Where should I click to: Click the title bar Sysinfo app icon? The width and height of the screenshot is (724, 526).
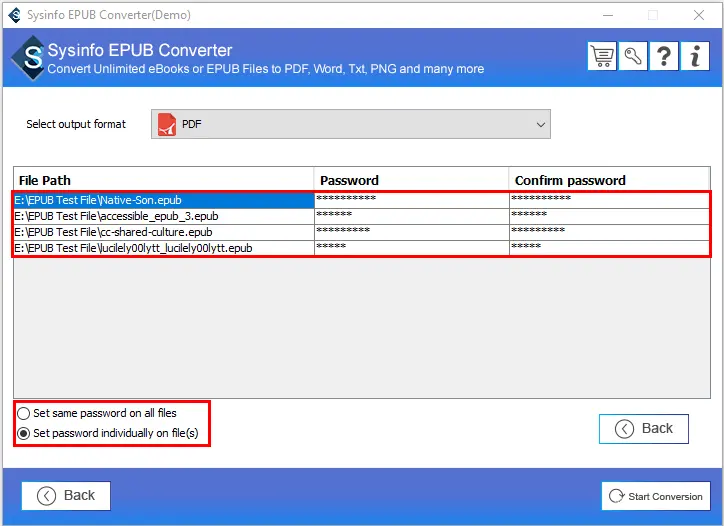[x=15, y=15]
